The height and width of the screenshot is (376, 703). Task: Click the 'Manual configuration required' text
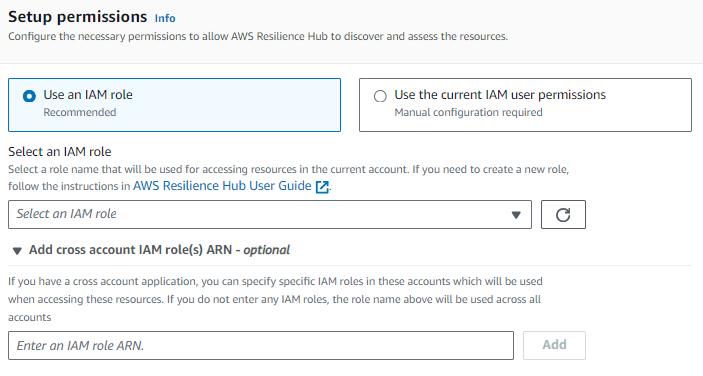[x=469, y=112]
